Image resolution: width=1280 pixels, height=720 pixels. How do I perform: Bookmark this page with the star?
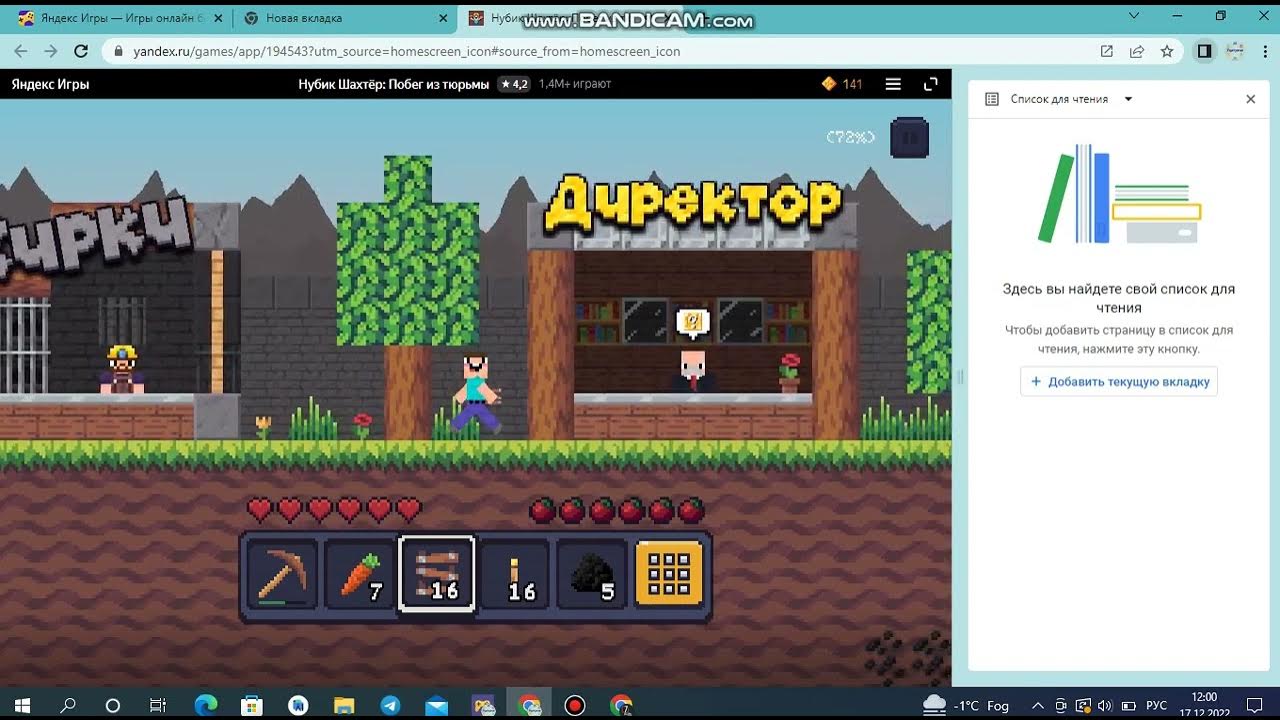pyautogui.click(x=1166, y=51)
